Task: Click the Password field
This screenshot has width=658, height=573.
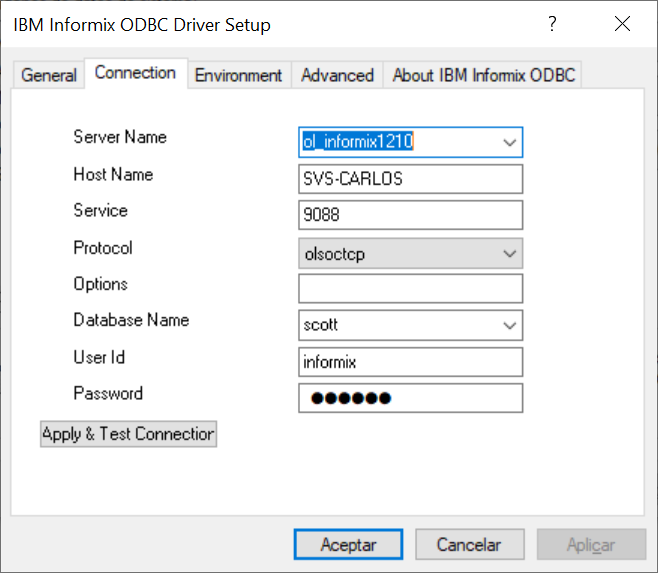Action: click(410, 398)
